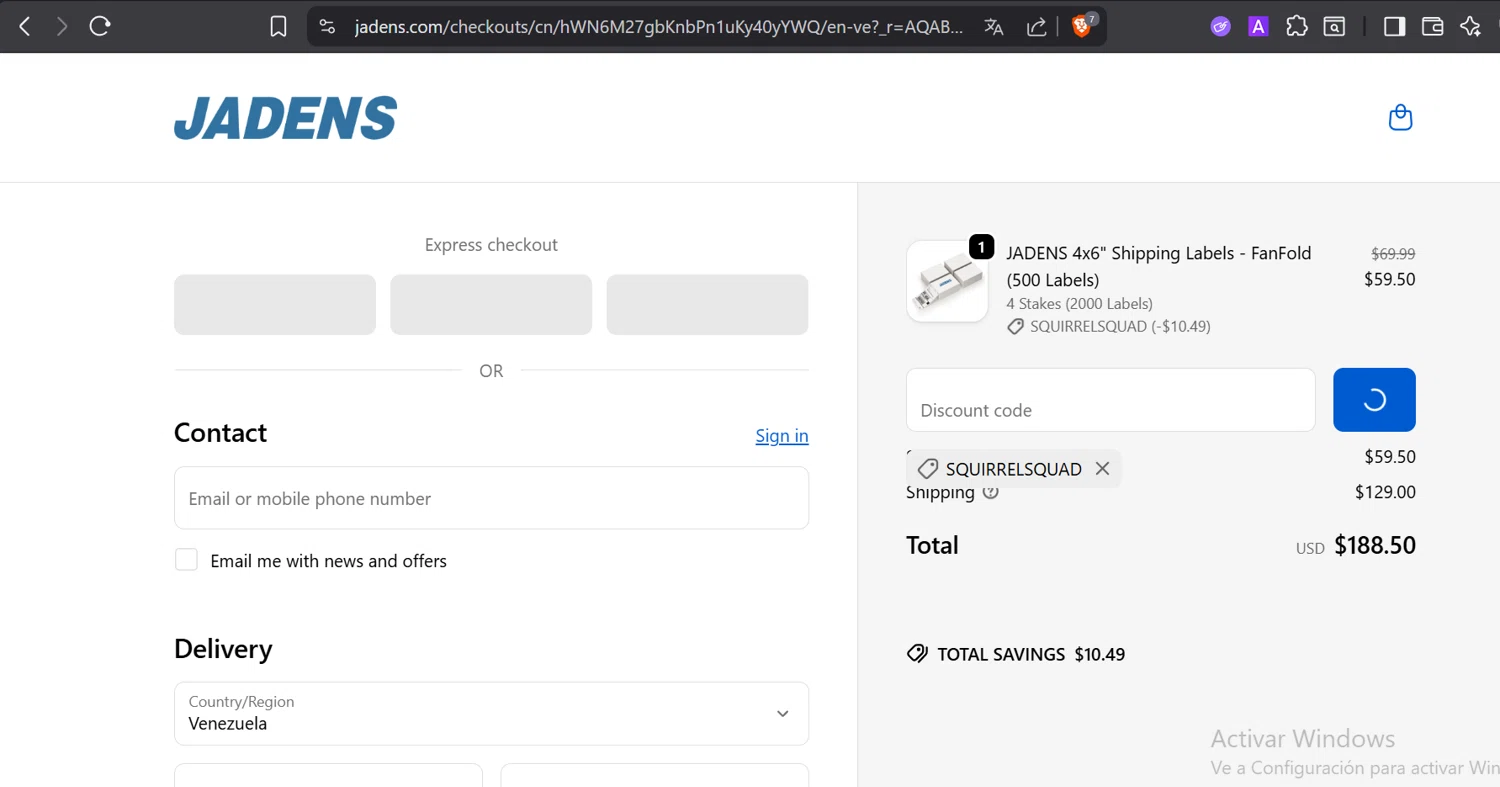The image size is (1500, 787).
Task: Click the 'TOTAL SAVINGS $10.49' text
Action: point(1031,655)
